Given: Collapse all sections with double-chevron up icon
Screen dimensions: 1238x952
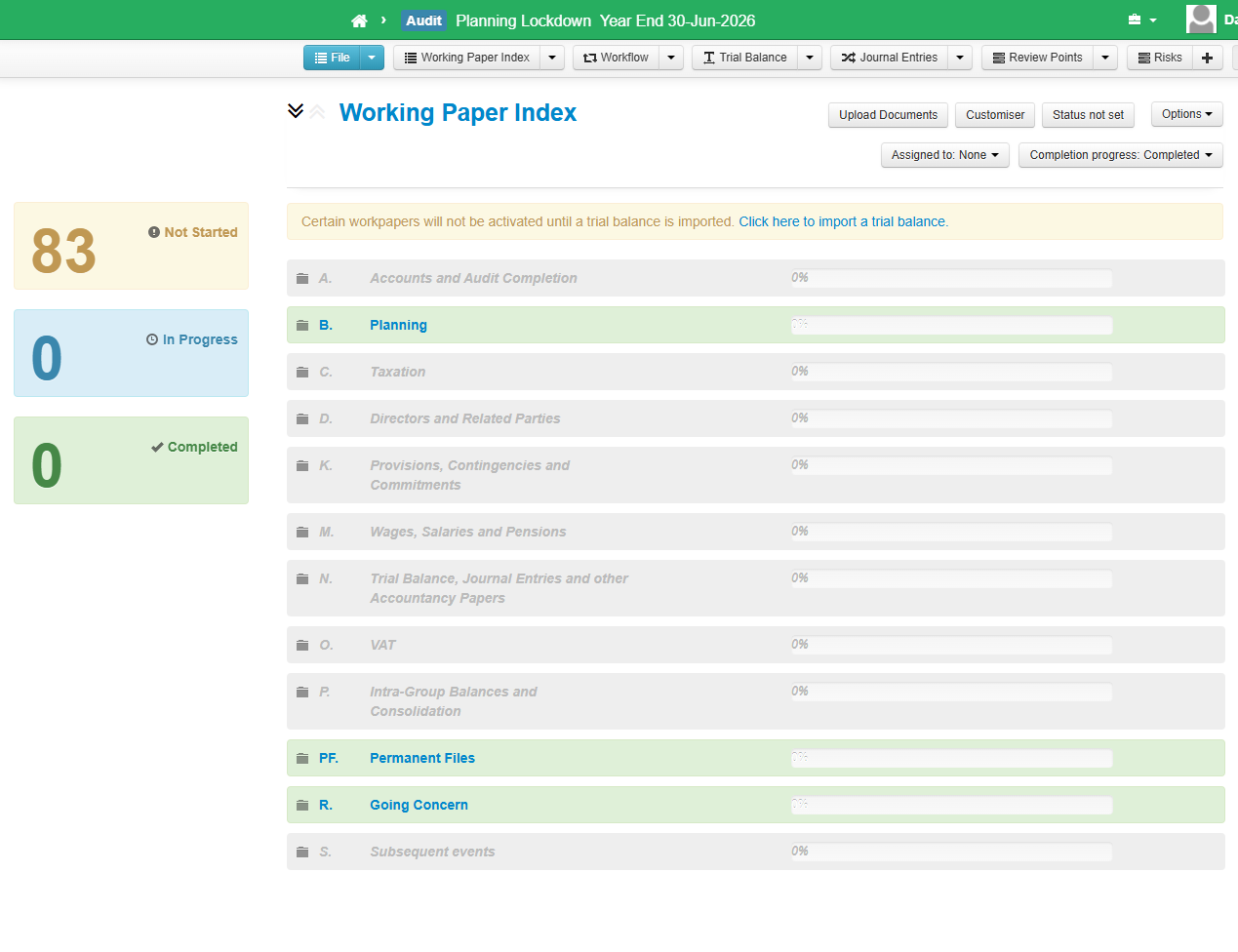Looking at the screenshot, I should [x=317, y=112].
